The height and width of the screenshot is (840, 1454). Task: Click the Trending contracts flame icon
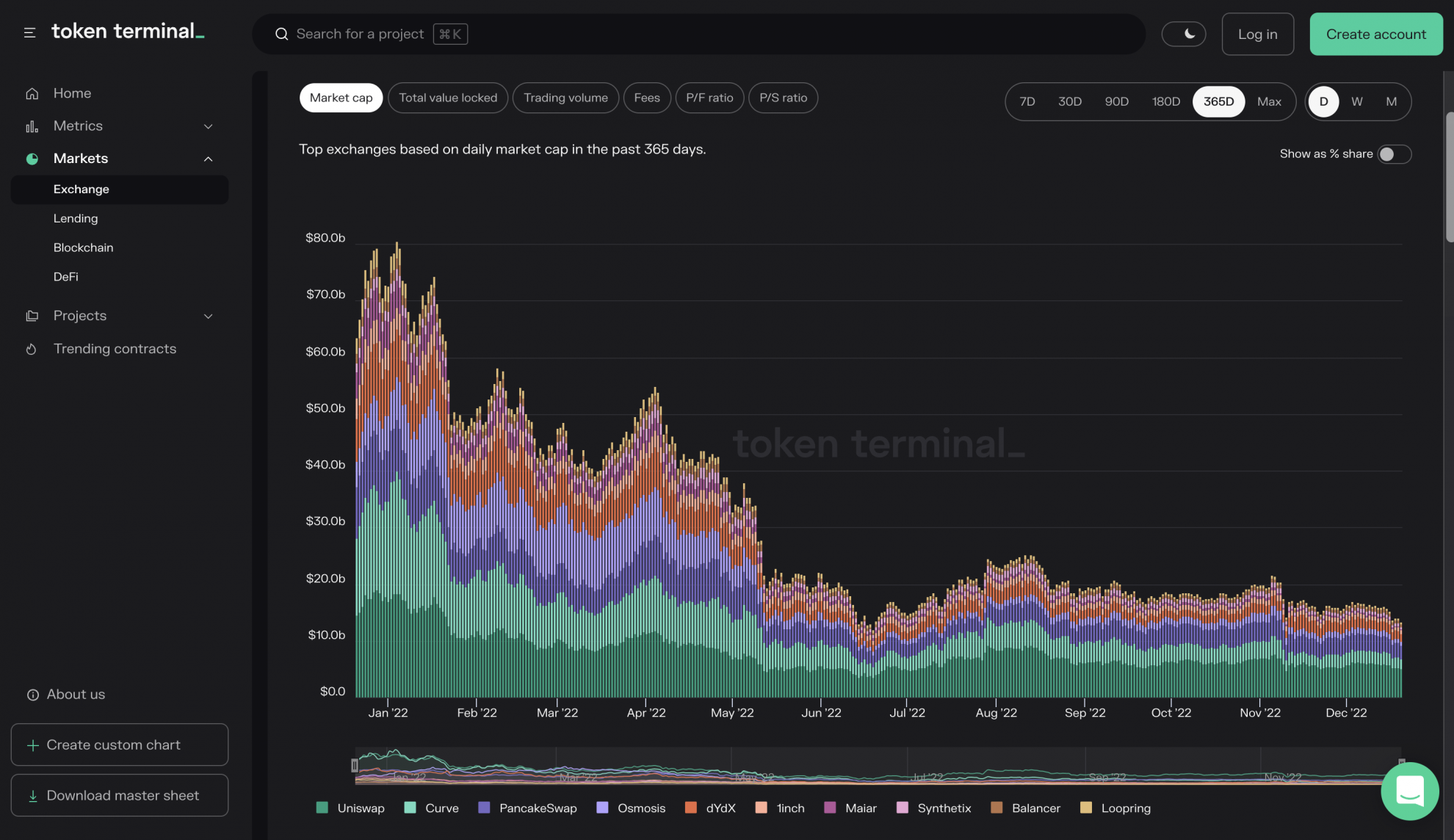coord(32,349)
